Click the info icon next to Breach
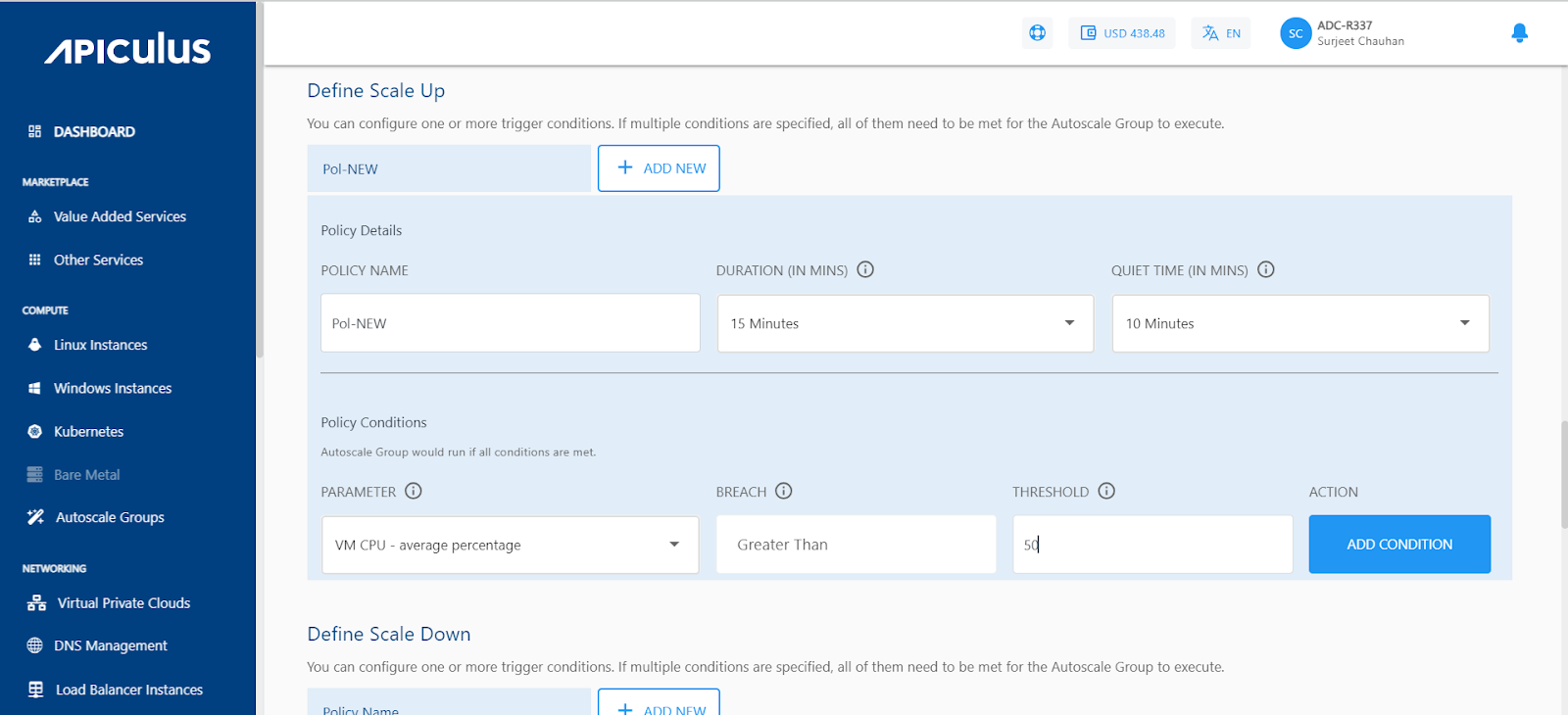Viewport: 1568px width, 715px height. 784,491
